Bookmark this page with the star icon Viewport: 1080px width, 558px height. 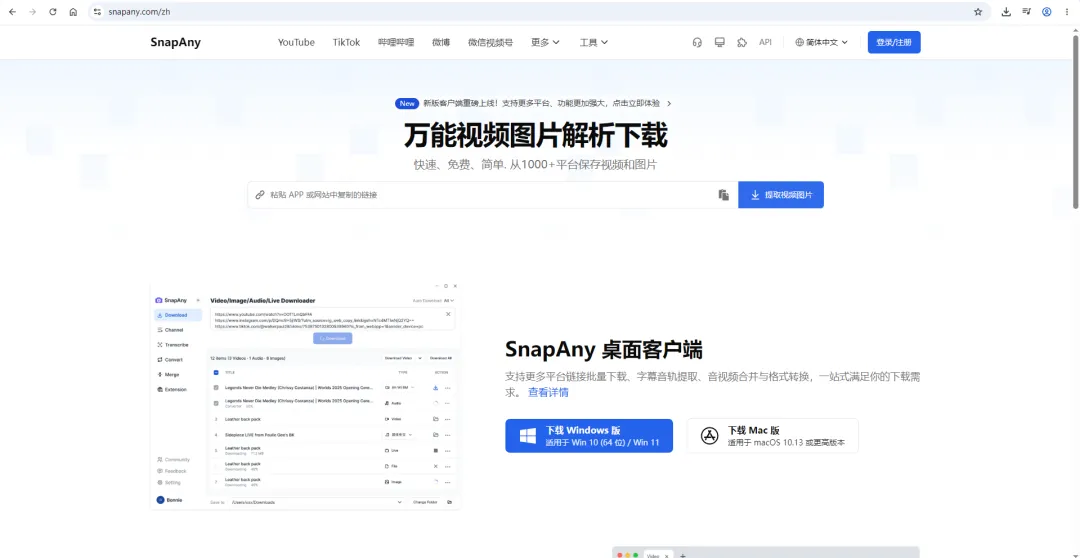coord(977,12)
